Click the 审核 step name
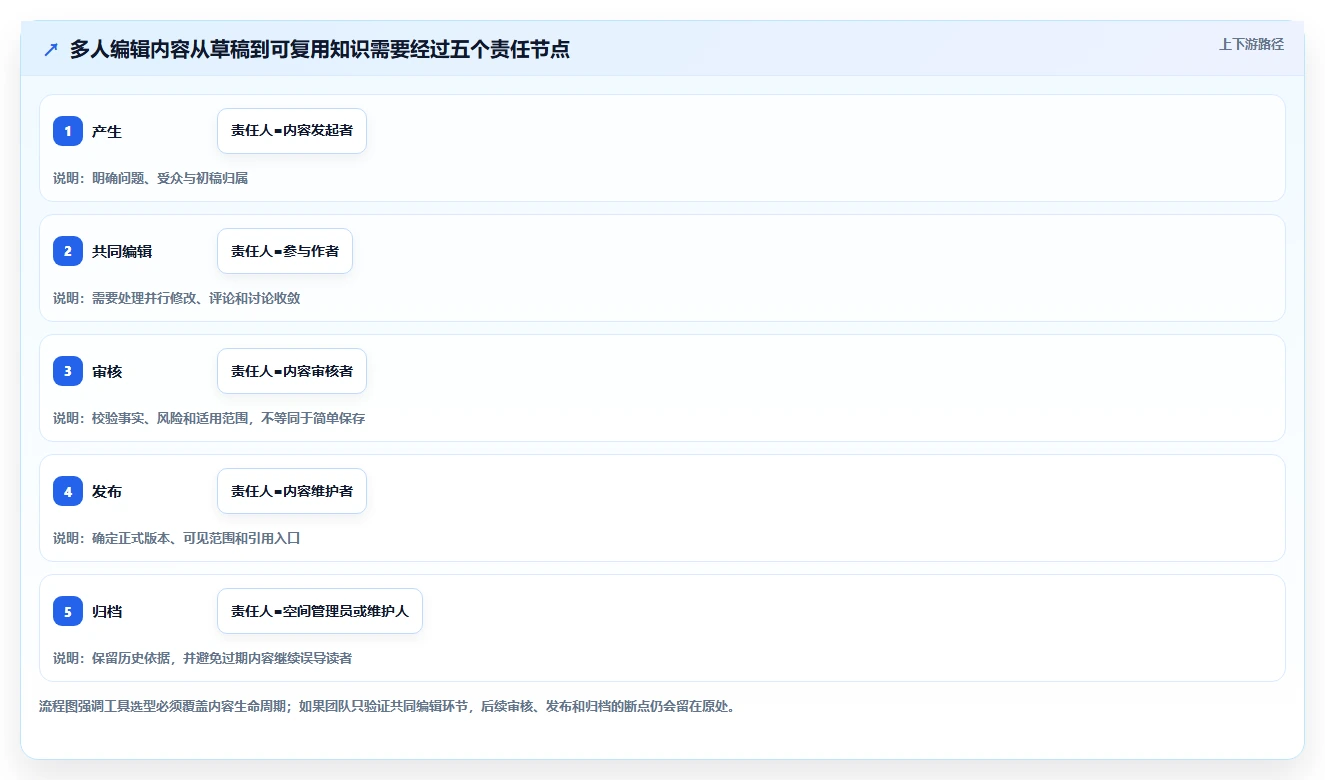Viewport: 1325px width, 780px height. tap(107, 371)
